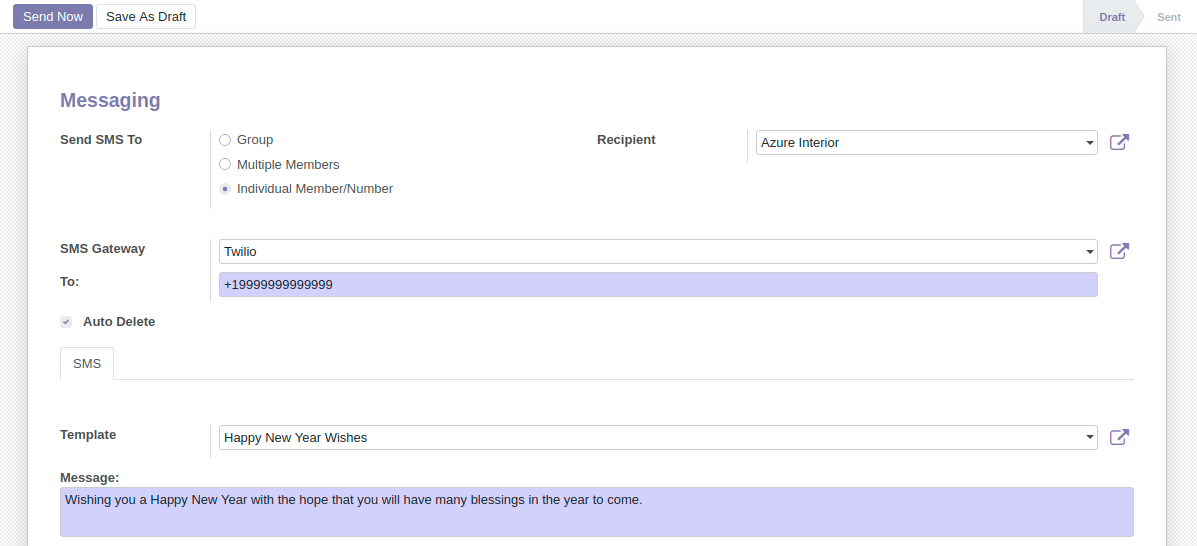Open external link for Twilio SMS Gateway
This screenshot has height=546, width=1197.
[1119, 251]
